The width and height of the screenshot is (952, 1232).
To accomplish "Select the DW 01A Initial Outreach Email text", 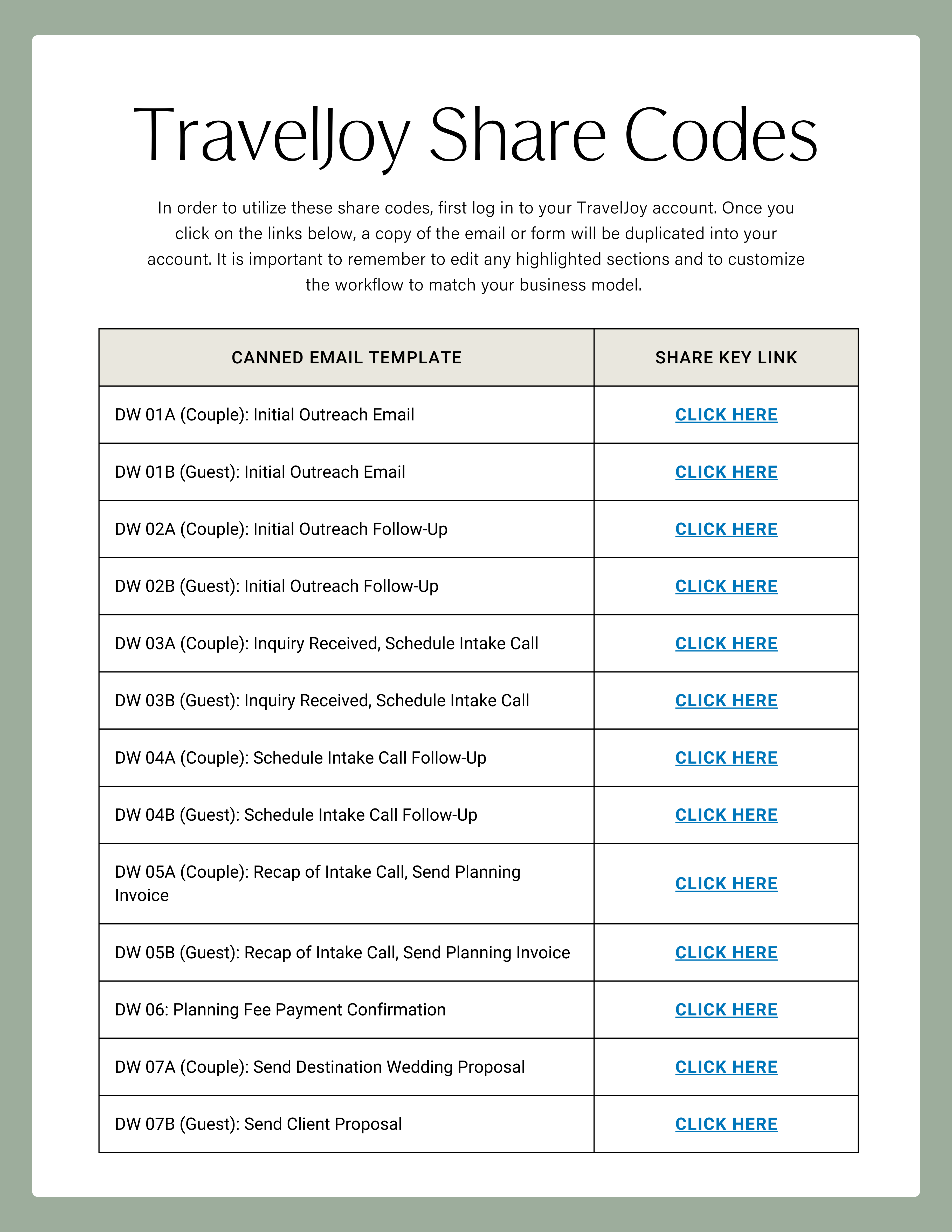I will (264, 415).
